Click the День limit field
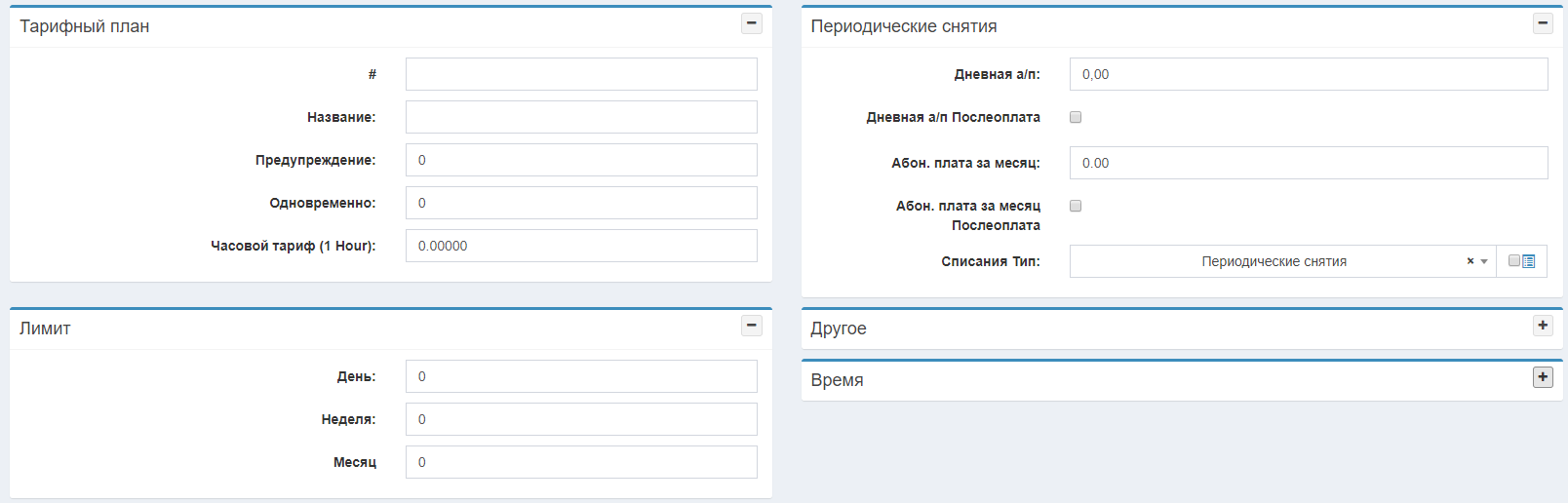Image resolution: width=1568 pixels, height=503 pixels. tap(581, 376)
